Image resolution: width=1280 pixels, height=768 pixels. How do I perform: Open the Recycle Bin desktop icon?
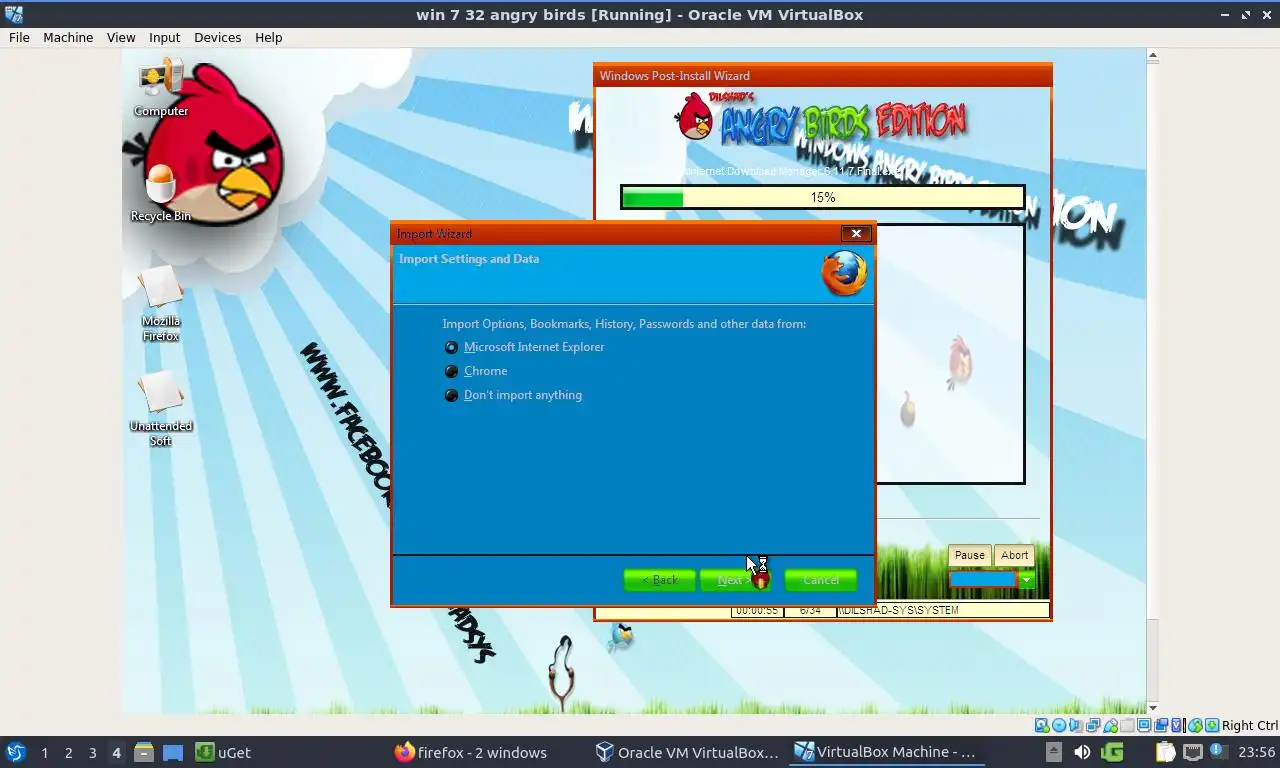[161, 192]
